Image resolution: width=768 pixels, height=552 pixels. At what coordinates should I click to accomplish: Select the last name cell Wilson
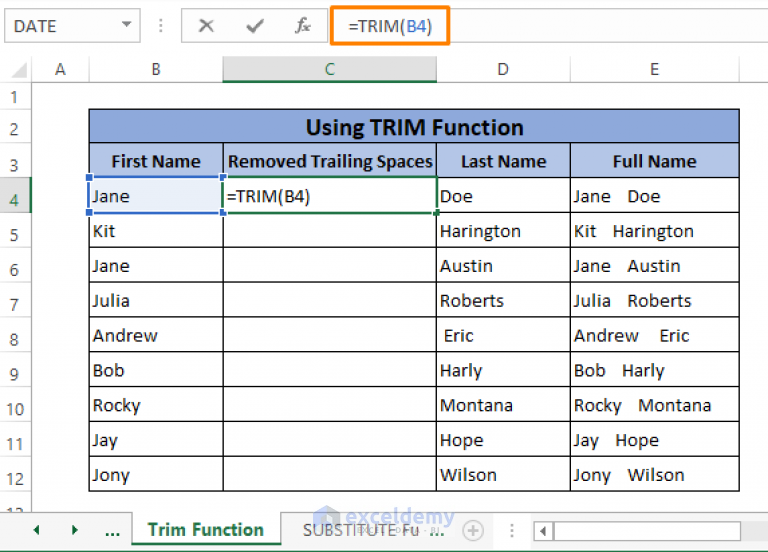(503, 474)
